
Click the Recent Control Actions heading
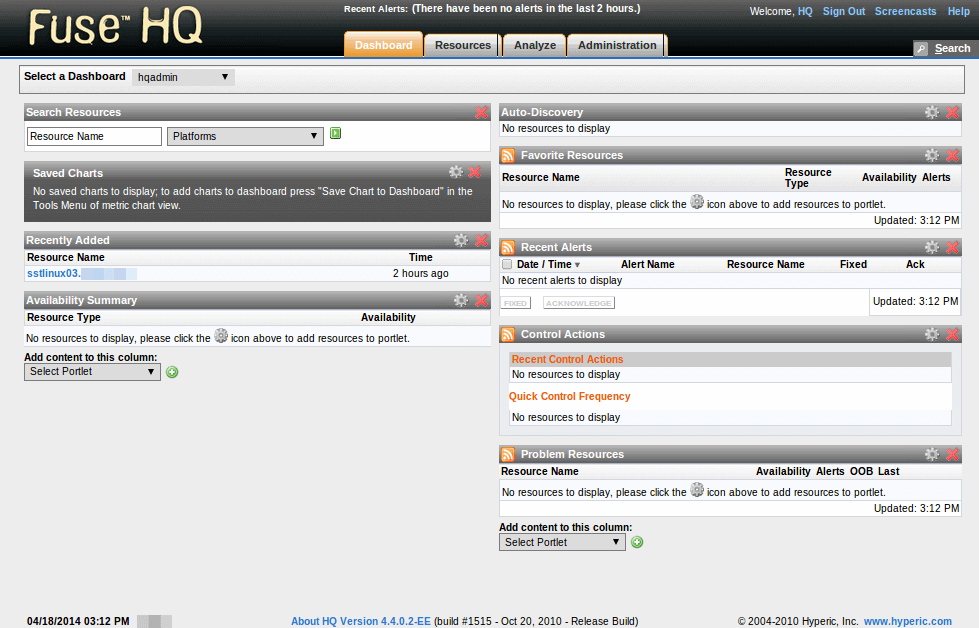click(568, 360)
